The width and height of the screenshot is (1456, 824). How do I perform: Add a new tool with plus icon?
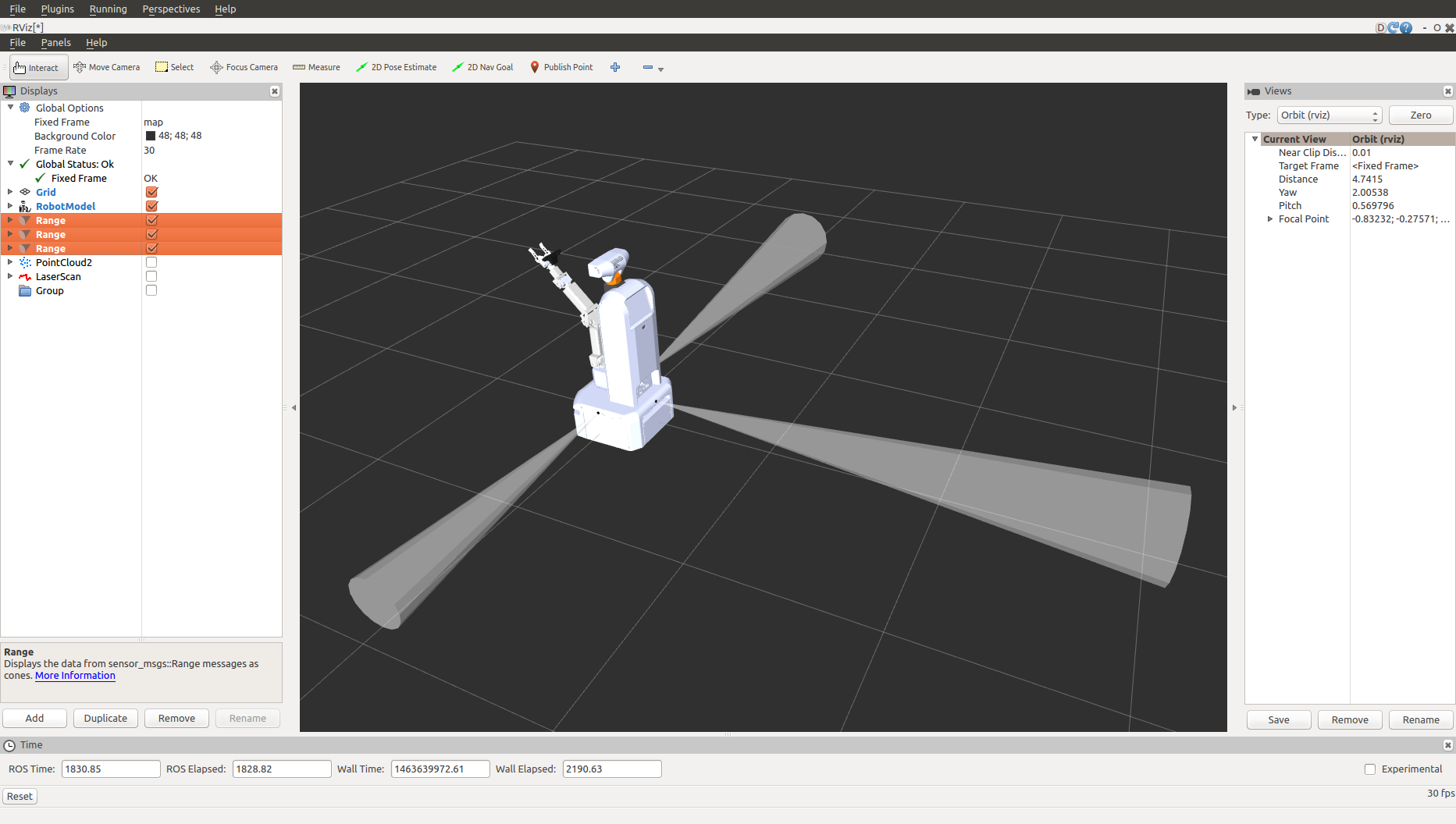coord(615,68)
